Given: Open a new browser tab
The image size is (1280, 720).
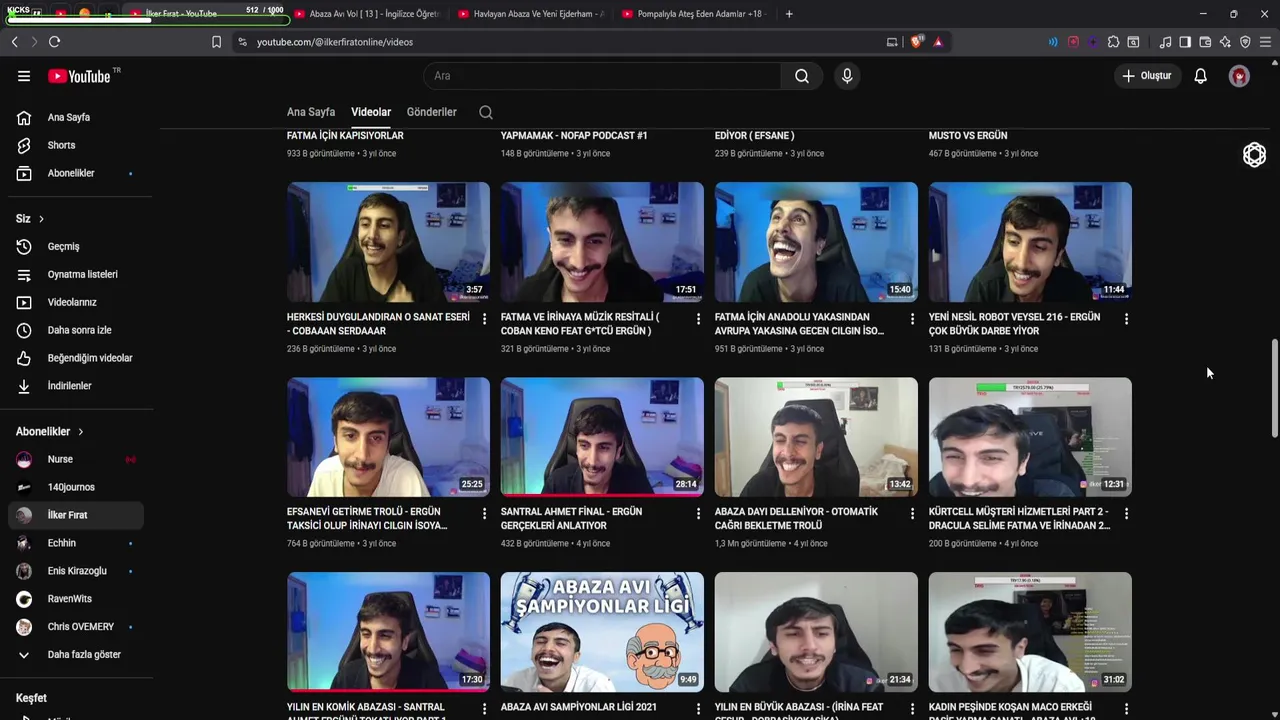Looking at the screenshot, I should (x=789, y=14).
